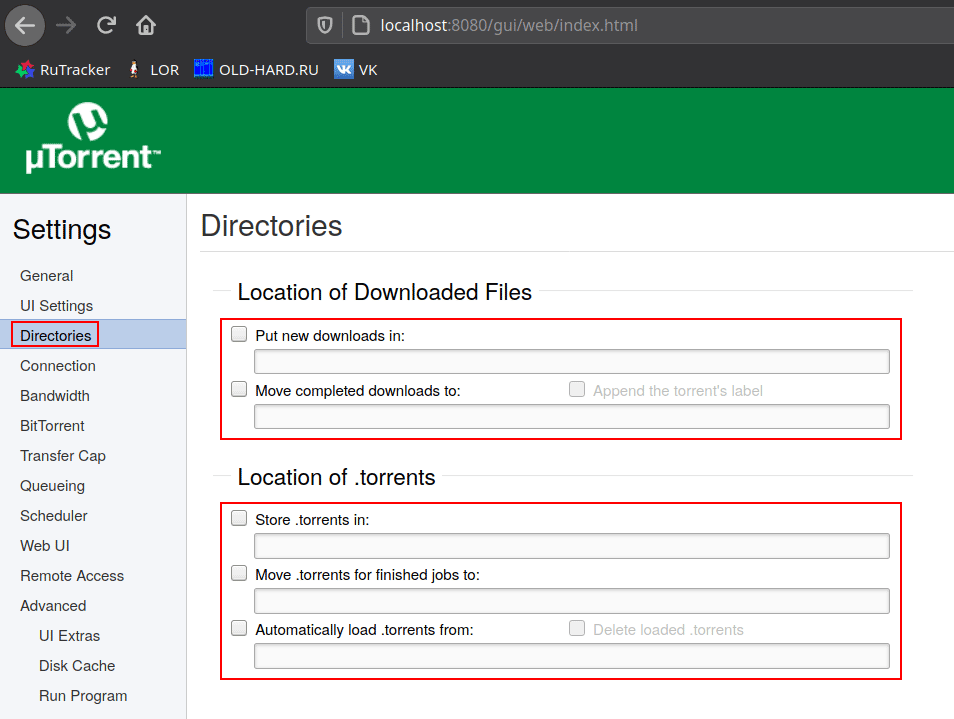The image size is (954, 719).
Task: Switch to the Bandwidth settings page
Action: [x=55, y=396]
